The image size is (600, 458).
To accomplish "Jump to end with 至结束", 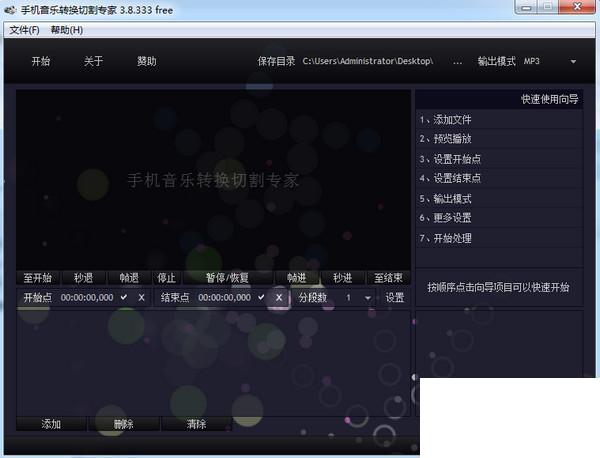I will click(388, 278).
